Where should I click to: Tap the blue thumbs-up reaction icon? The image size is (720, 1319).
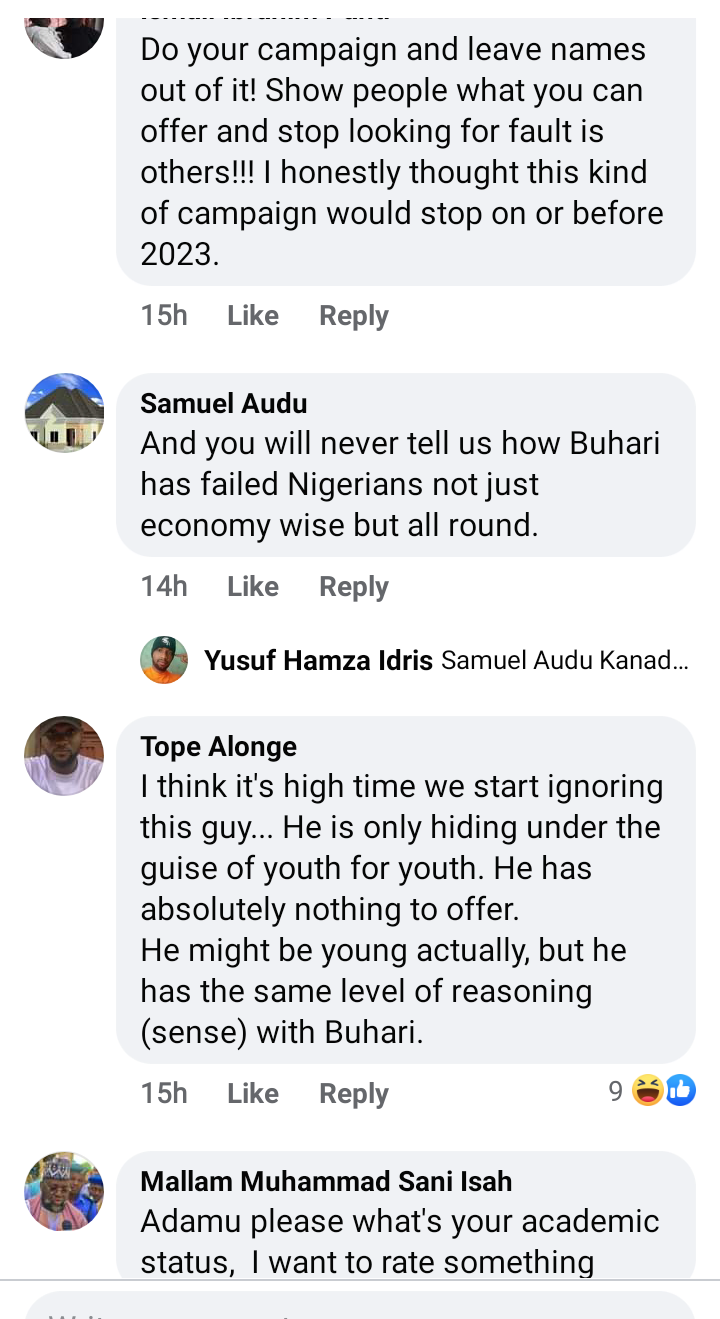point(680,1091)
